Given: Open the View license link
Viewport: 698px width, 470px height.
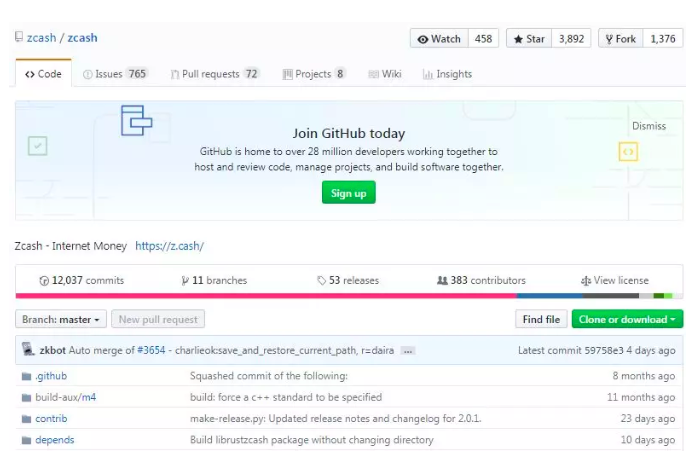Looking at the screenshot, I should pyautogui.click(x=615, y=281).
